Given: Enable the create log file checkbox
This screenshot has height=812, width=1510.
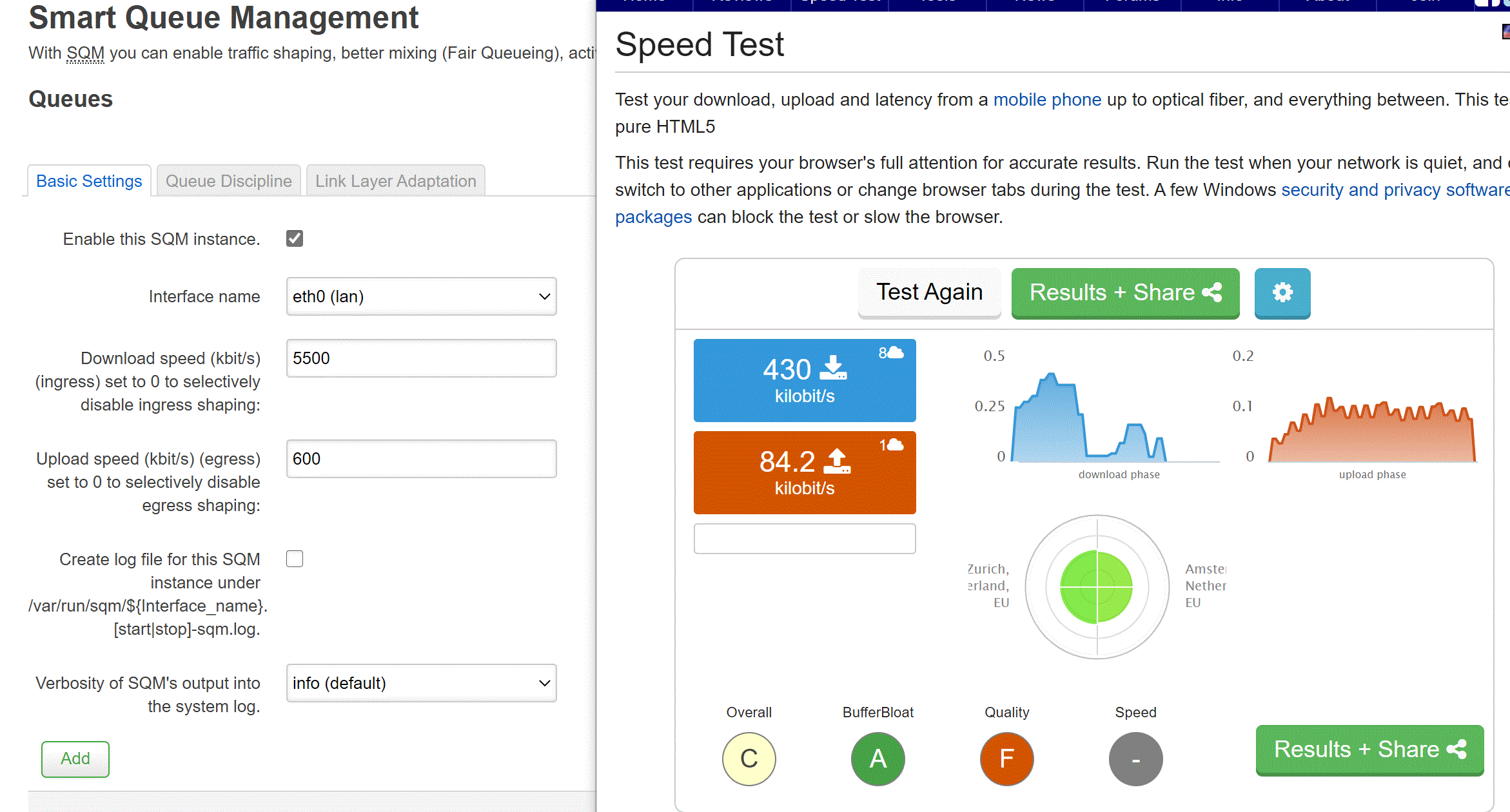Looking at the screenshot, I should (295, 559).
